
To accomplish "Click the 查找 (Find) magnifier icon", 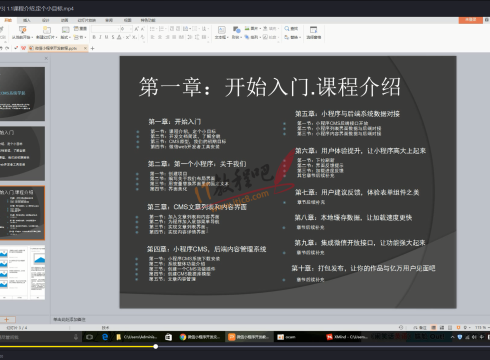I will coord(287,29).
